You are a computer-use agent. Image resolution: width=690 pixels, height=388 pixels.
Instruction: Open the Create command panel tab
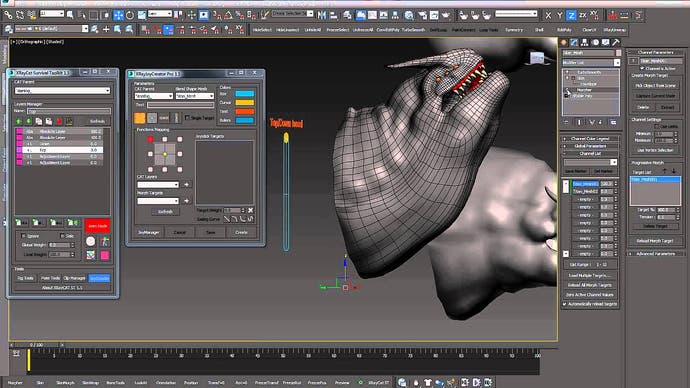click(x=564, y=43)
